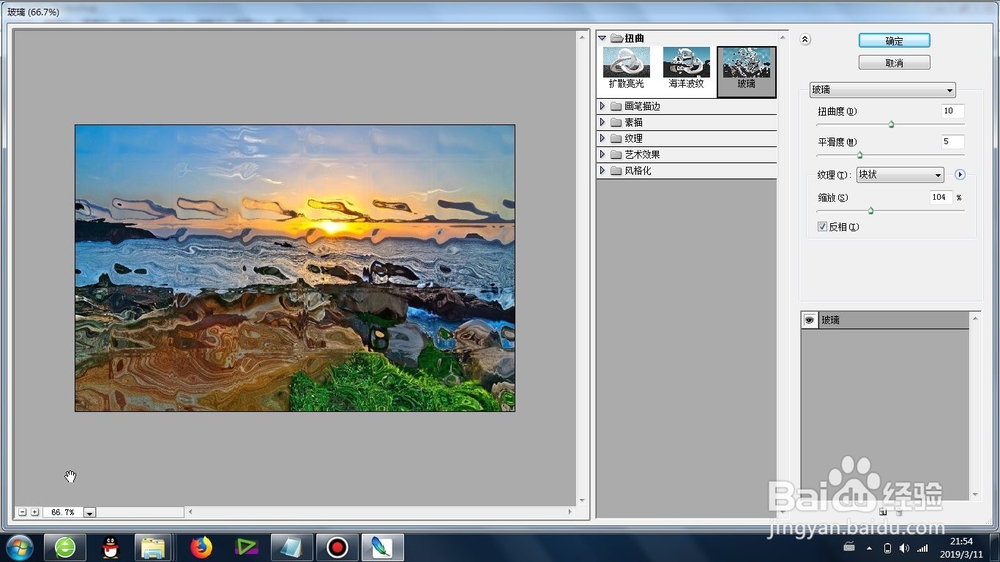Click the delete effect layer icon
The height and width of the screenshot is (562, 1000).
(x=899, y=512)
